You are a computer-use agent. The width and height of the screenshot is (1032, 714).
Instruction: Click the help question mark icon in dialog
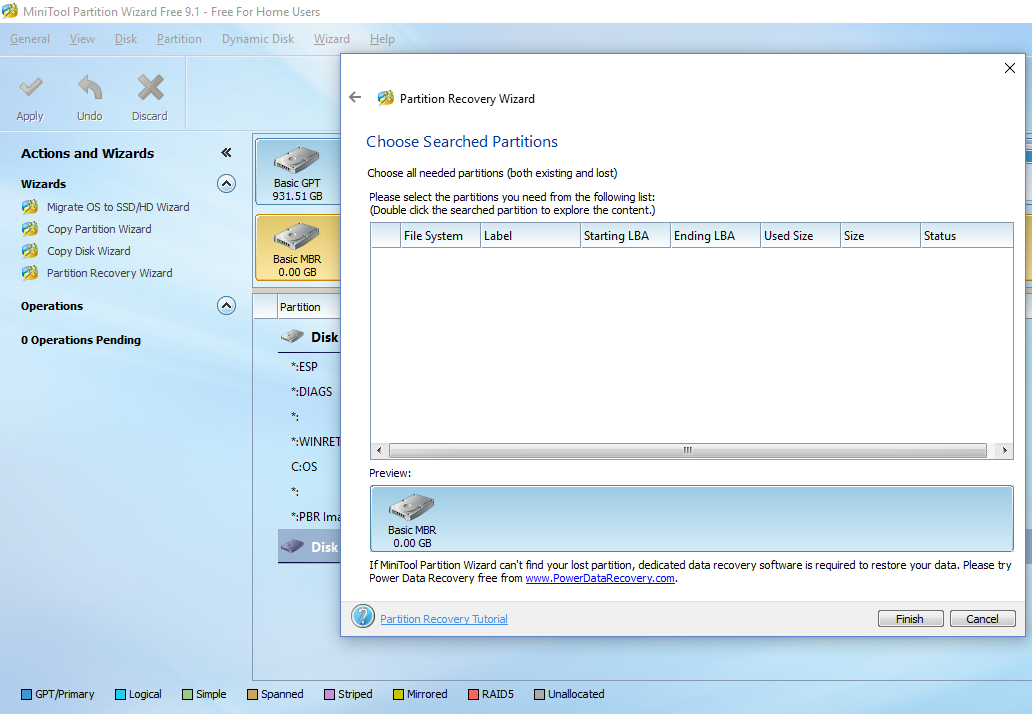(x=363, y=616)
